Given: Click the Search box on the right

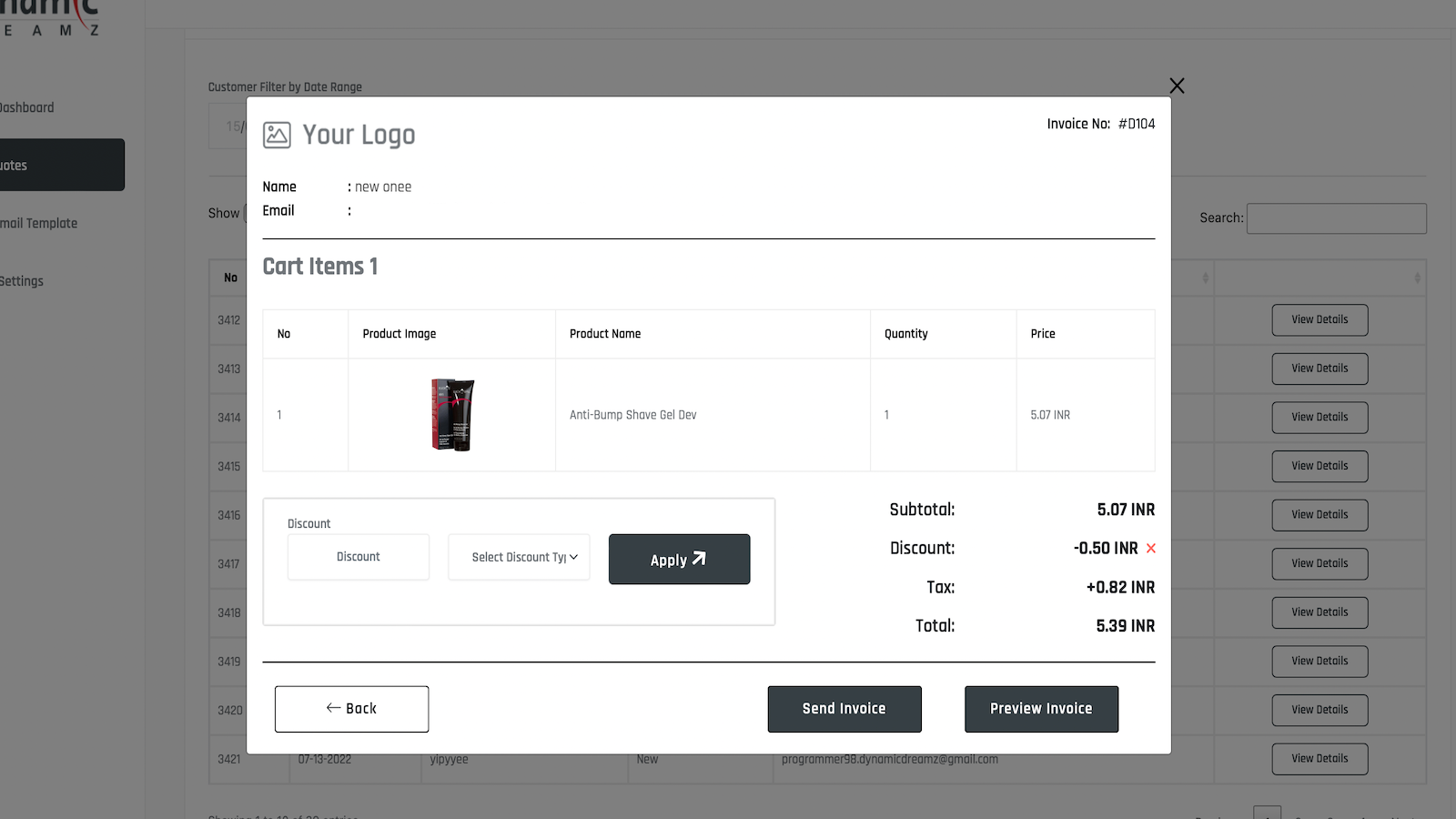Looking at the screenshot, I should point(1336,218).
